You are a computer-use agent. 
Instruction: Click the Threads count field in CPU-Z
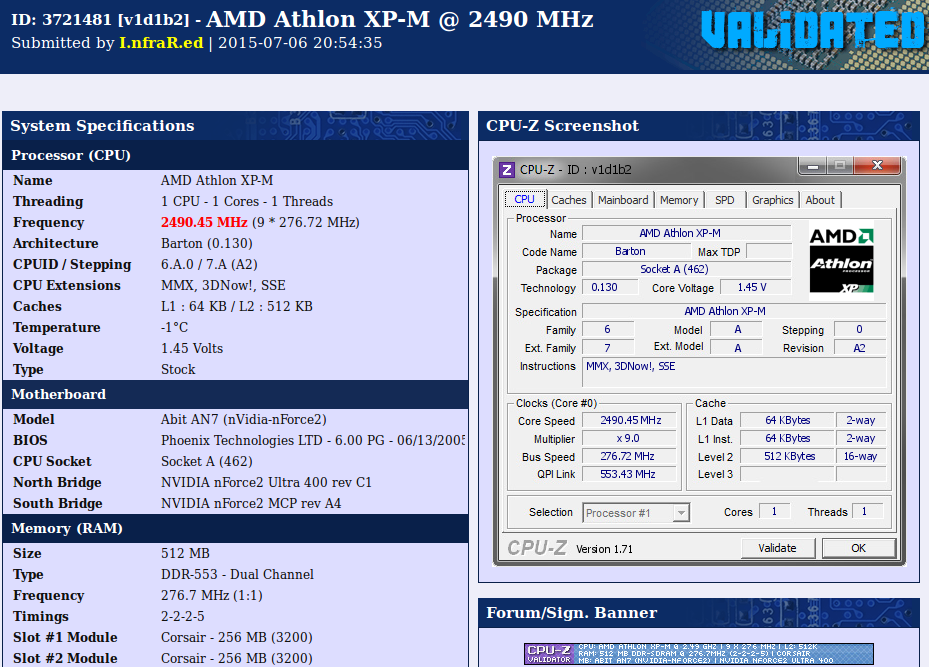point(867,511)
